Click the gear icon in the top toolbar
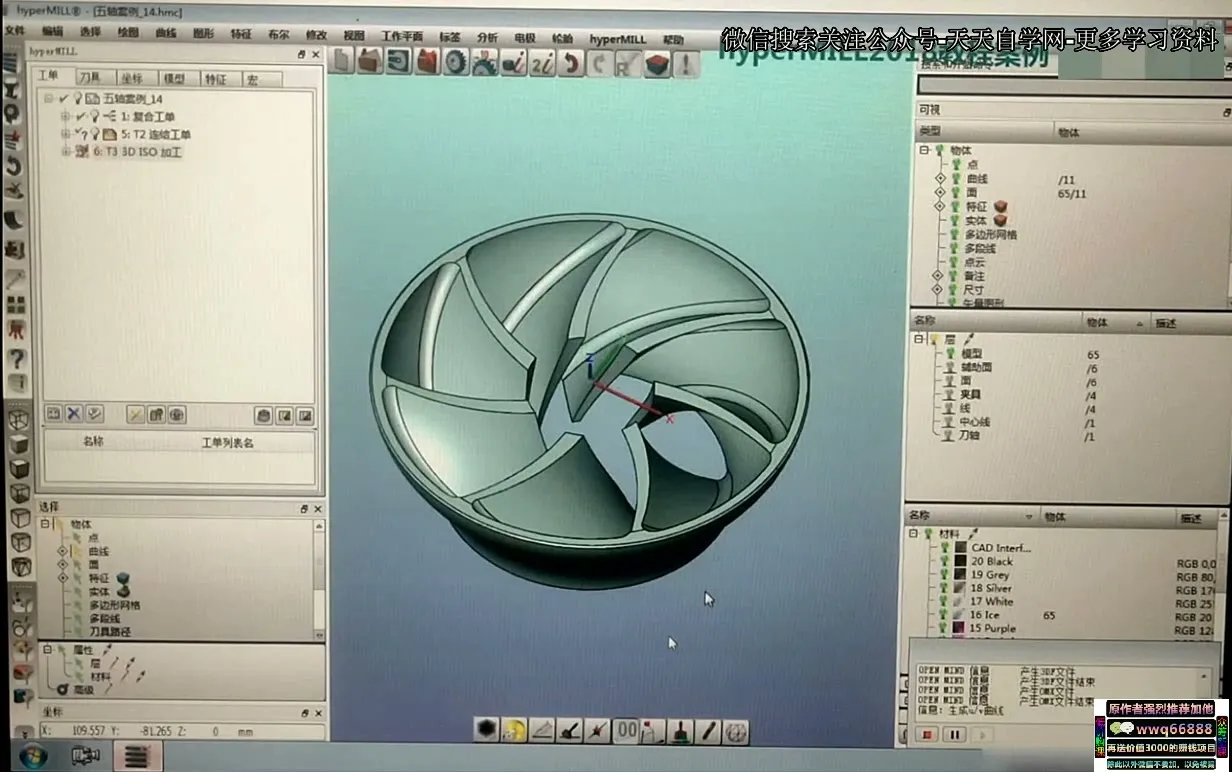 pos(457,63)
